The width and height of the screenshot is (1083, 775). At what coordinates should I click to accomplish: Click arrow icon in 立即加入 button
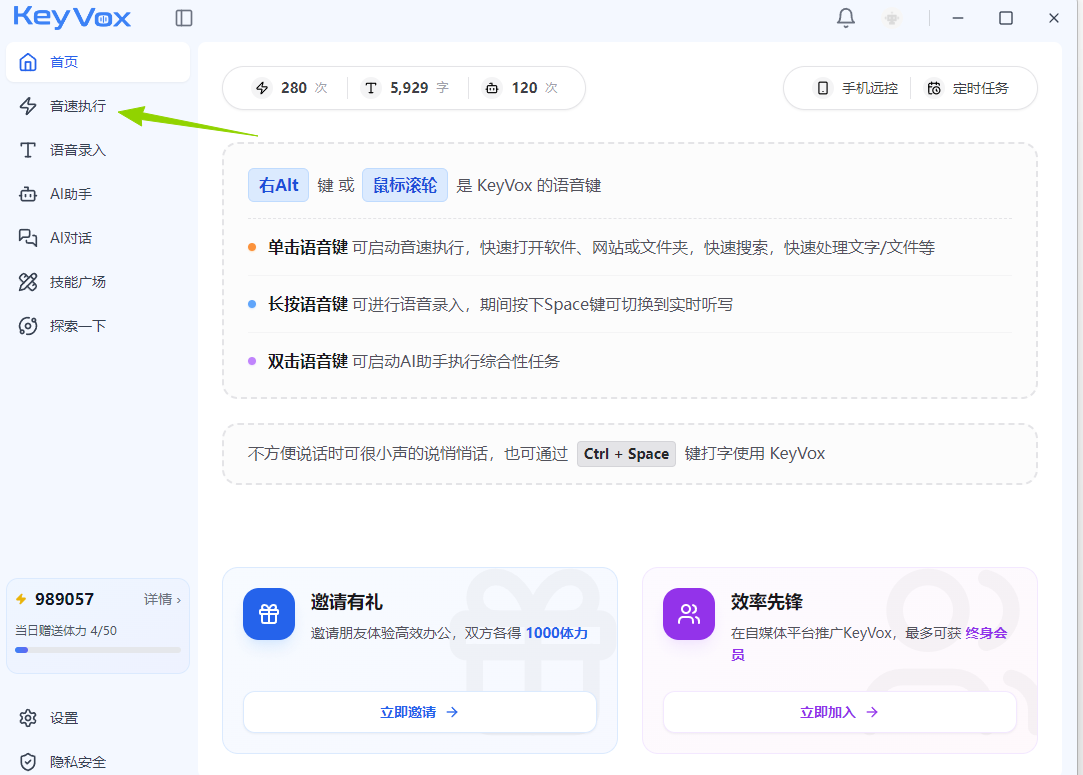(x=872, y=712)
